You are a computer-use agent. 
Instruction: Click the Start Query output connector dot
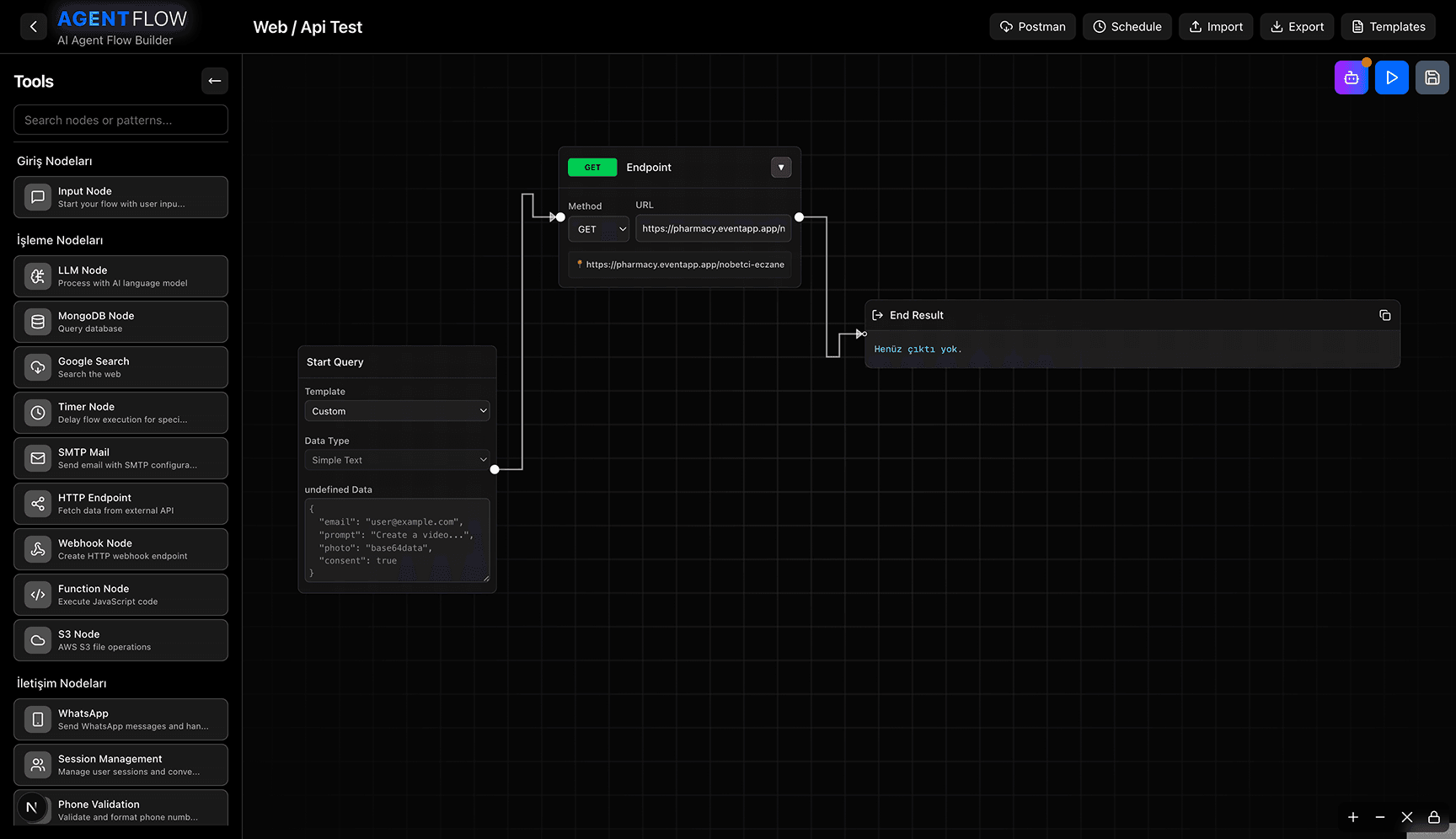tap(495, 469)
